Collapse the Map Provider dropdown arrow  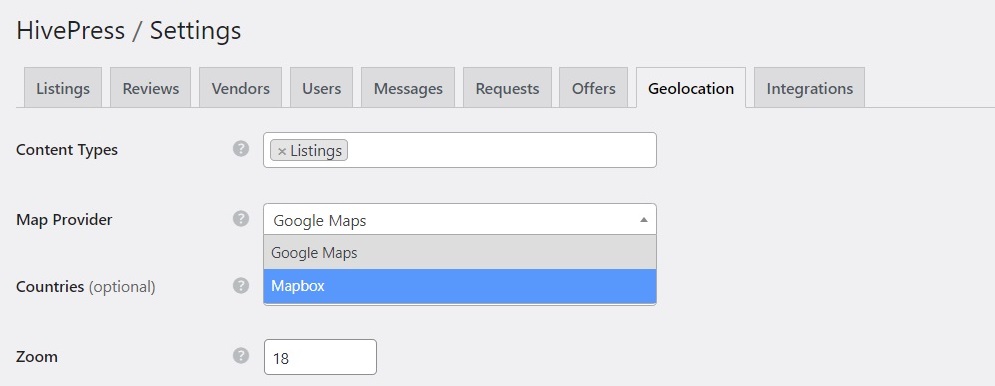point(643,220)
